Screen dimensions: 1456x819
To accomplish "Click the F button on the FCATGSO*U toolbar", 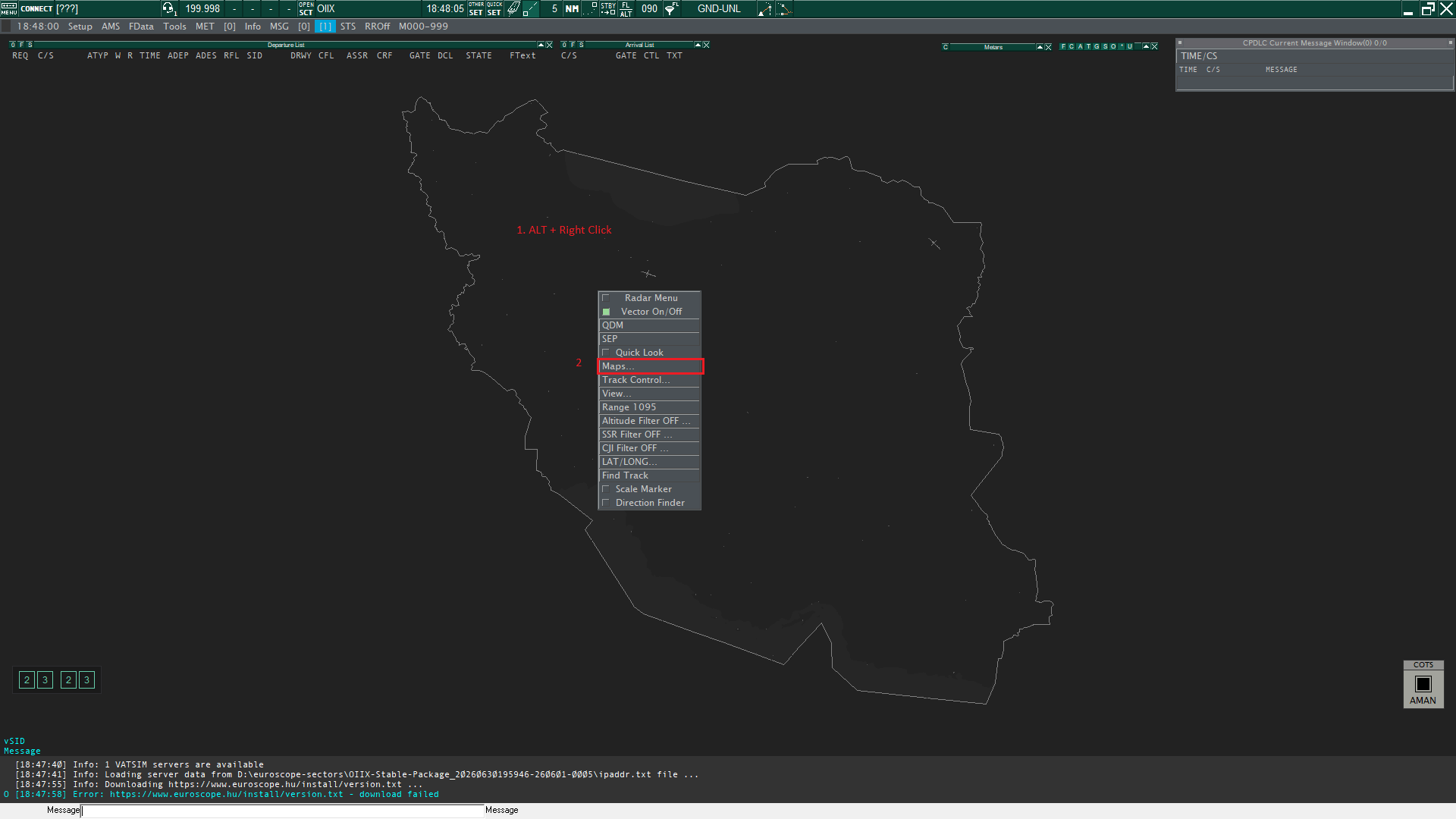I will pos(1063,47).
